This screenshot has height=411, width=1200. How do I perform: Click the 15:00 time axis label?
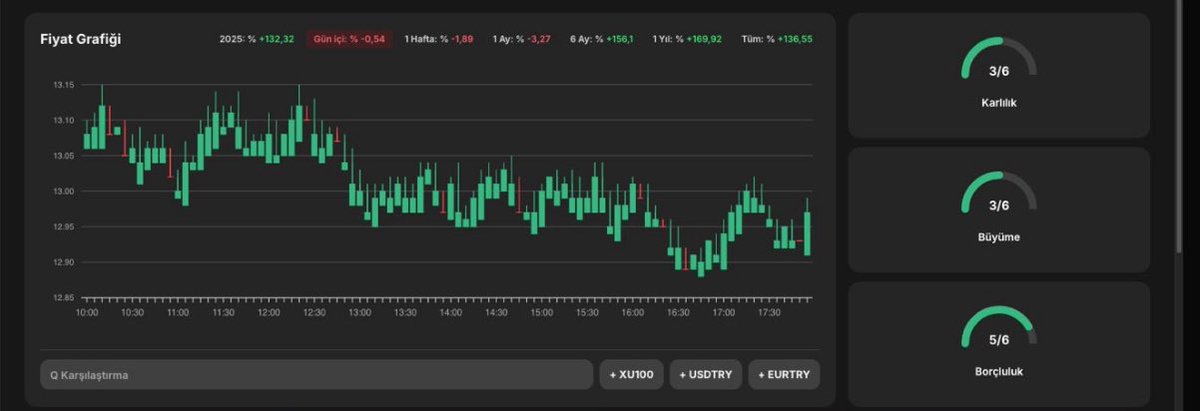click(x=541, y=313)
